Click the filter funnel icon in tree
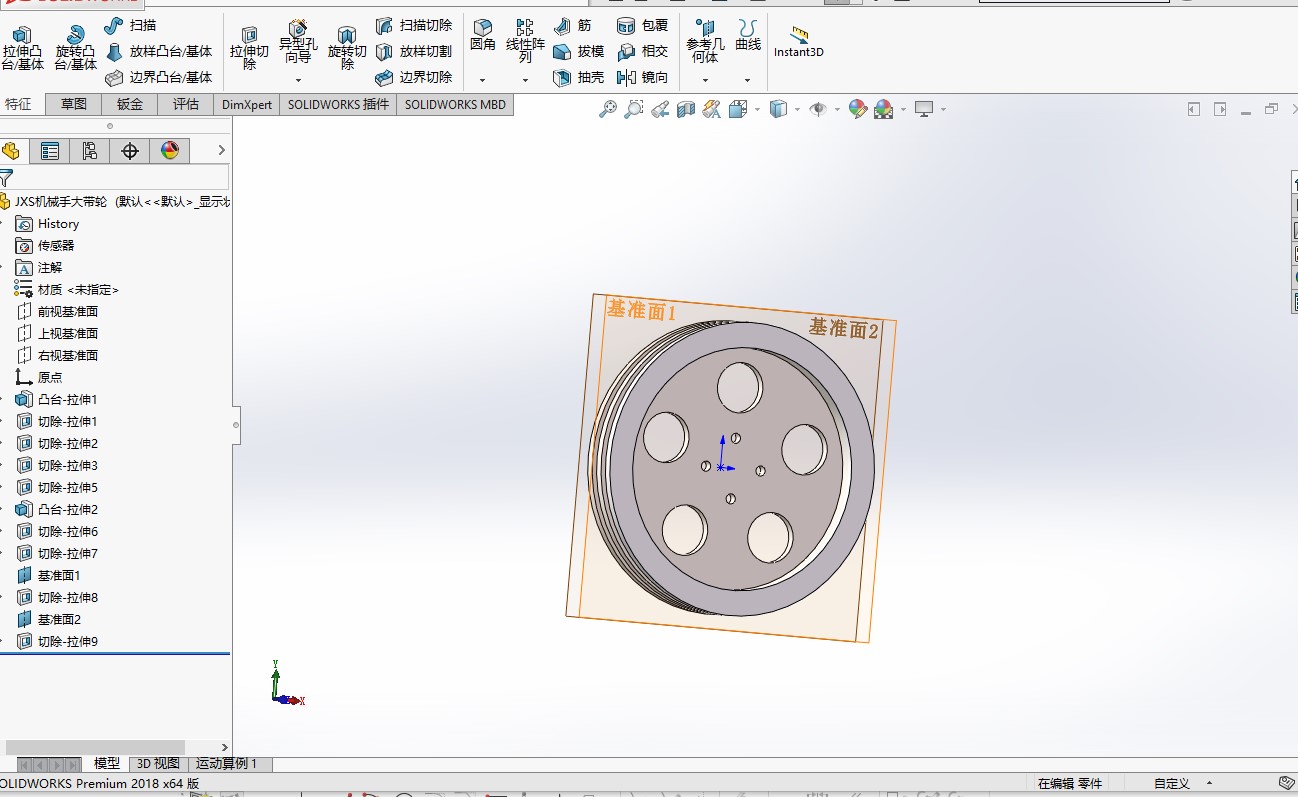The image size is (1298, 797). pyautogui.click(x=6, y=179)
